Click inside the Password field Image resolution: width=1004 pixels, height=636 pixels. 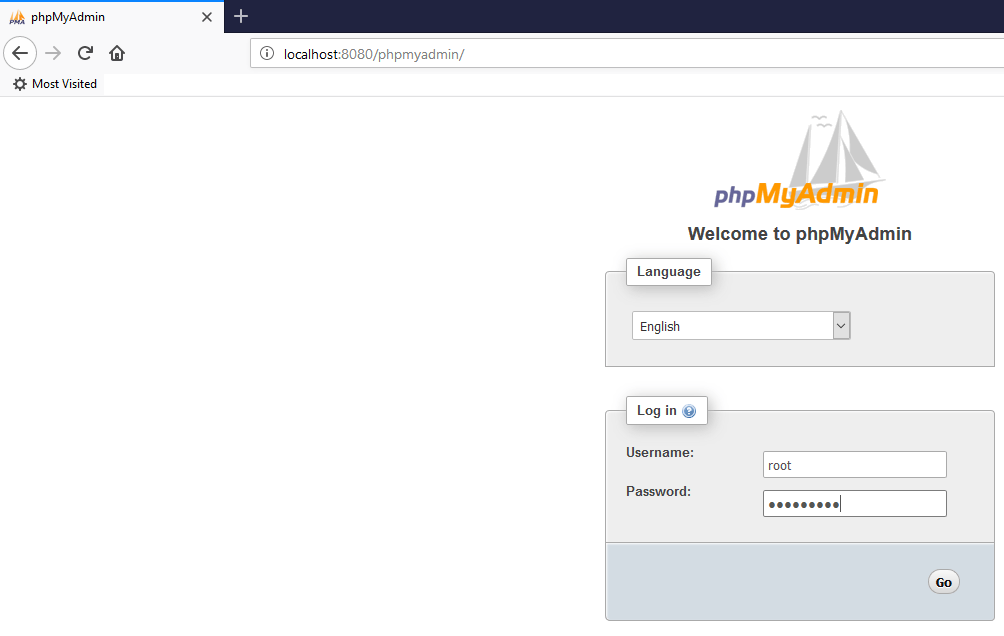click(854, 504)
